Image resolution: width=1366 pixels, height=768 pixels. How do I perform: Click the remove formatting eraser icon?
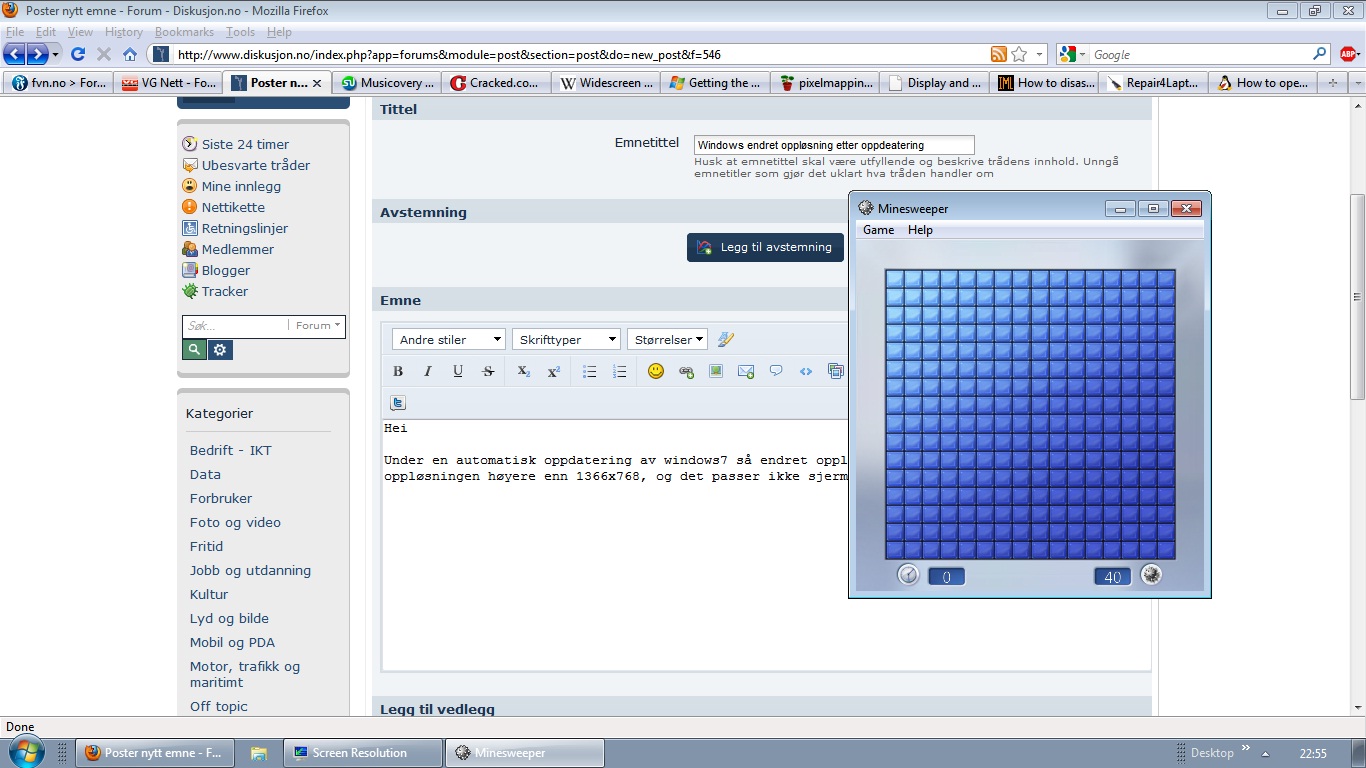726,339
